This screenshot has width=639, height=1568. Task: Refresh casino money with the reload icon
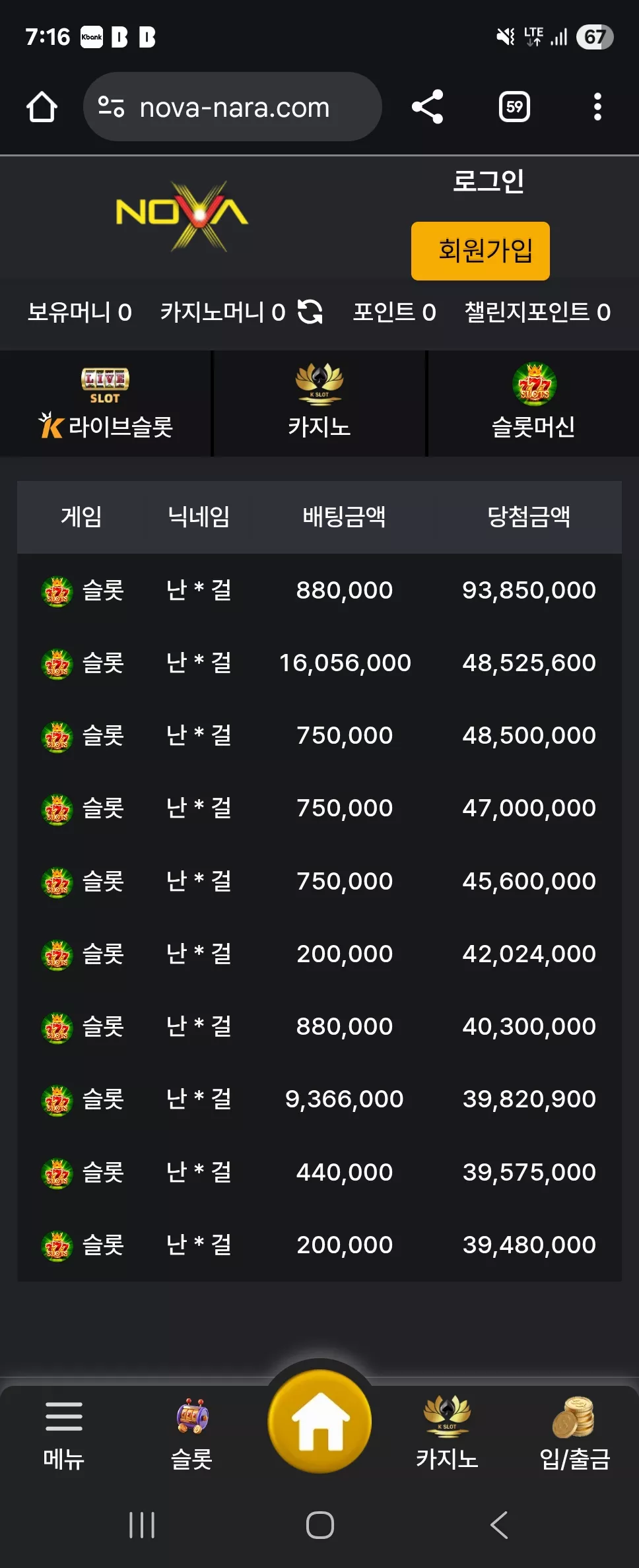(x=310, y=311)
